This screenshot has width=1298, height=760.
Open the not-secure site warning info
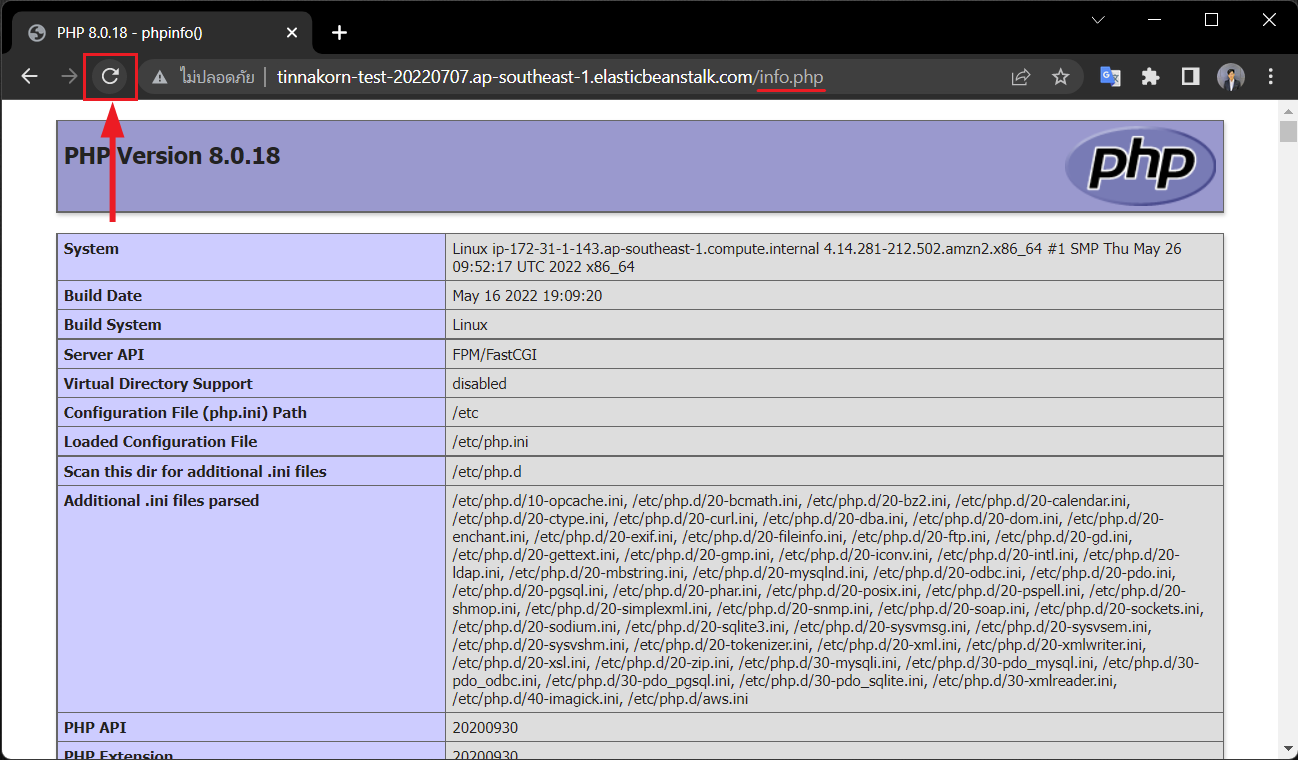tap(203, 77)
